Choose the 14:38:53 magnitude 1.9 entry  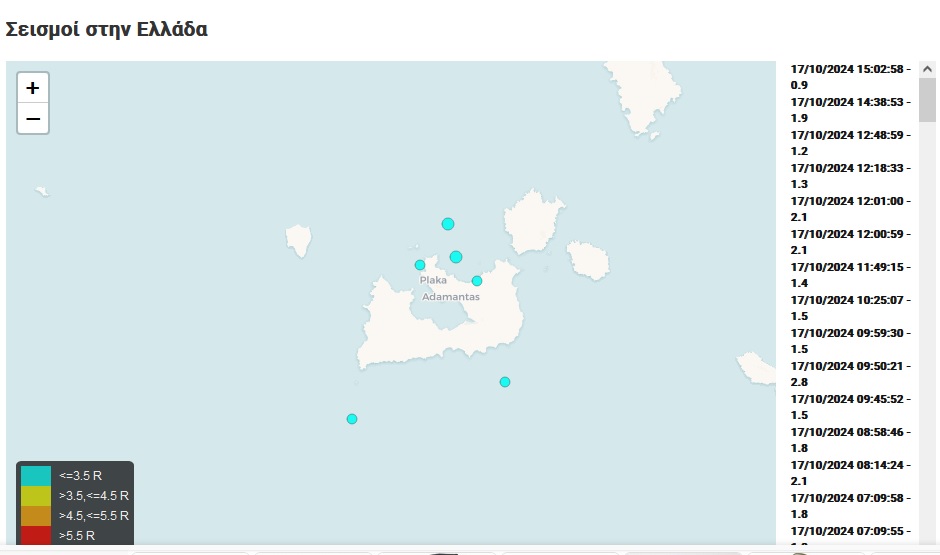pyautogui.click(x=850, y=110)
